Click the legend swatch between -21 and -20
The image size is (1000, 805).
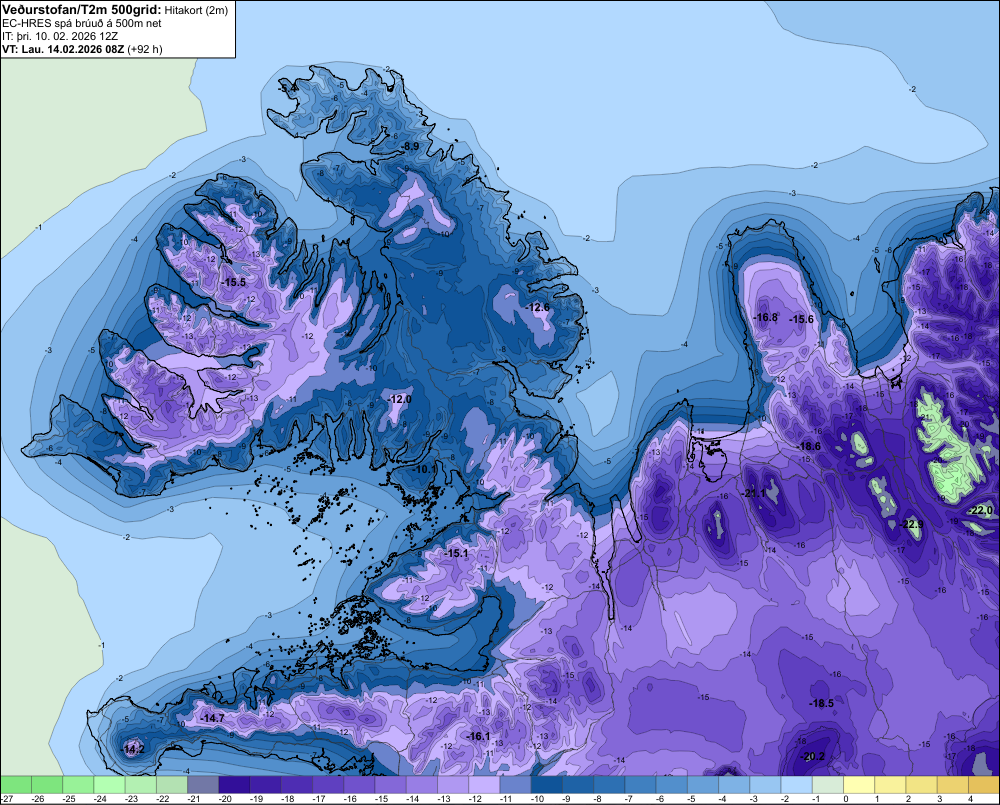pyautogui.click(x=203, y=784)
